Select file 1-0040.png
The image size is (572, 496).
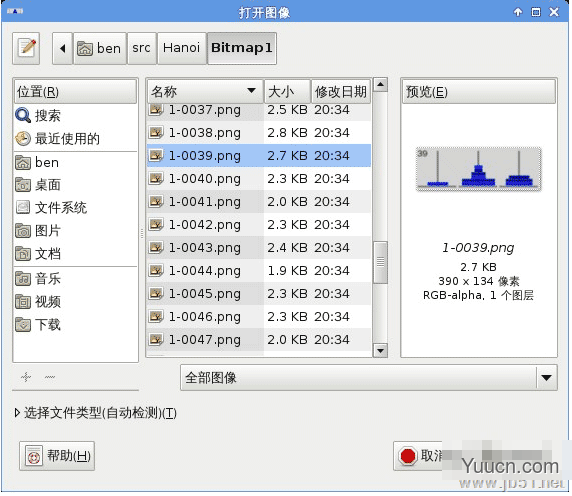tap(259, 179)
